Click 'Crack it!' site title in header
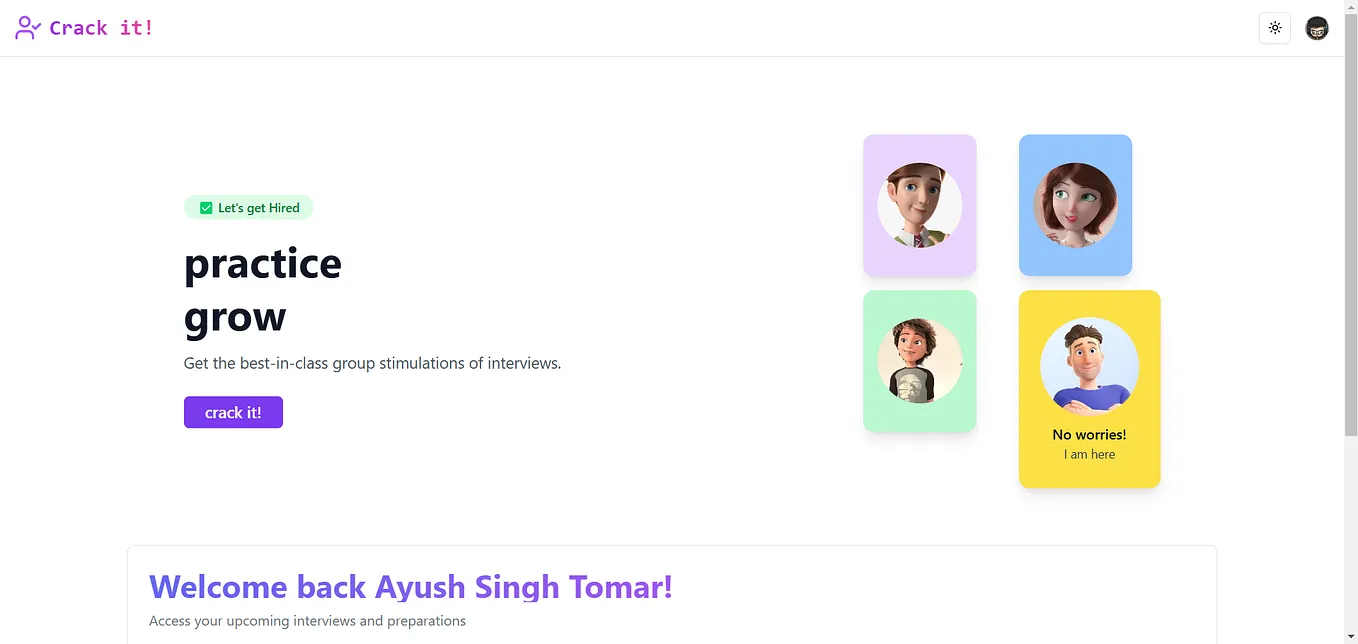 (x=103, y=27)
